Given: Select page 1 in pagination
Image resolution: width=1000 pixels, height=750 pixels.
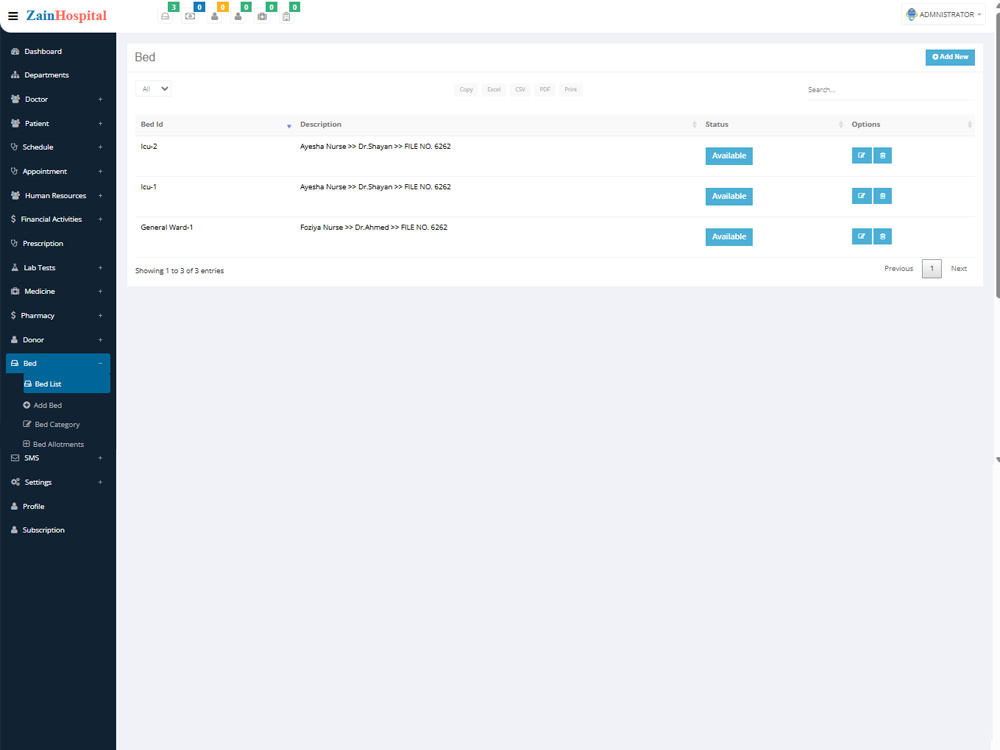Looking at the screenshot, I should [x=932, y=268].
